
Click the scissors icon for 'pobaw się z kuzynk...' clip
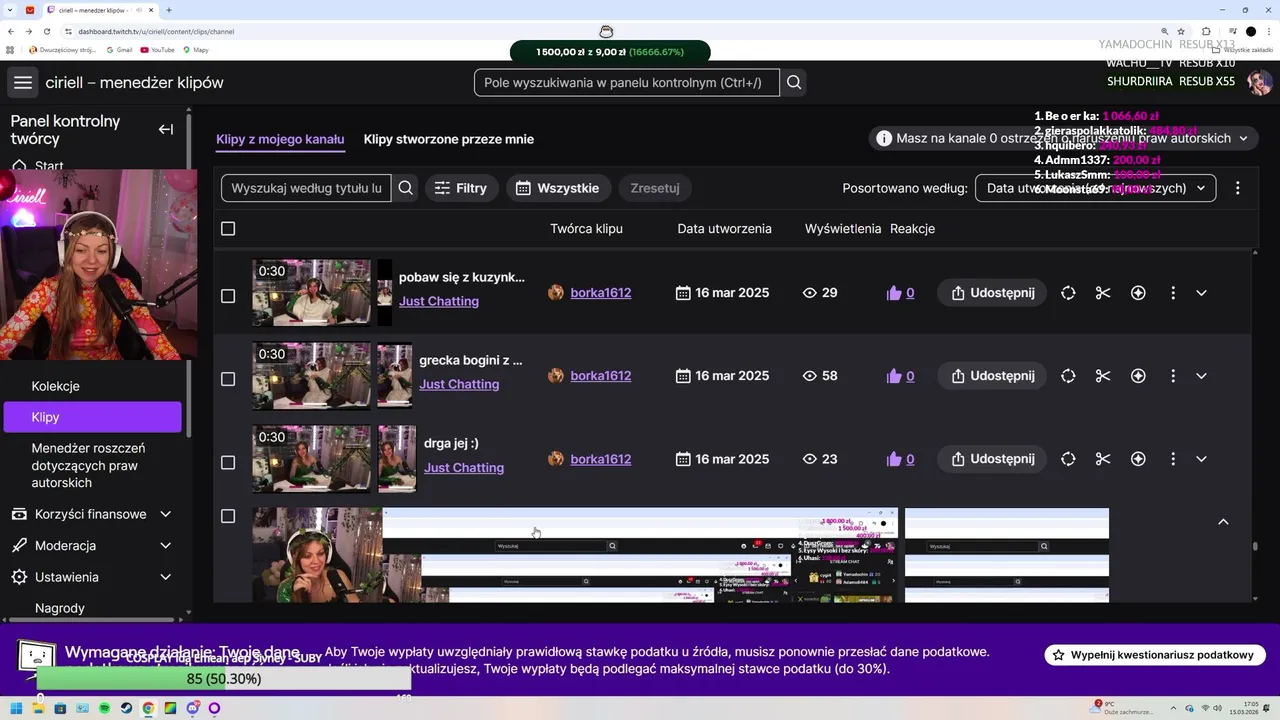[x=1103, y=293]
